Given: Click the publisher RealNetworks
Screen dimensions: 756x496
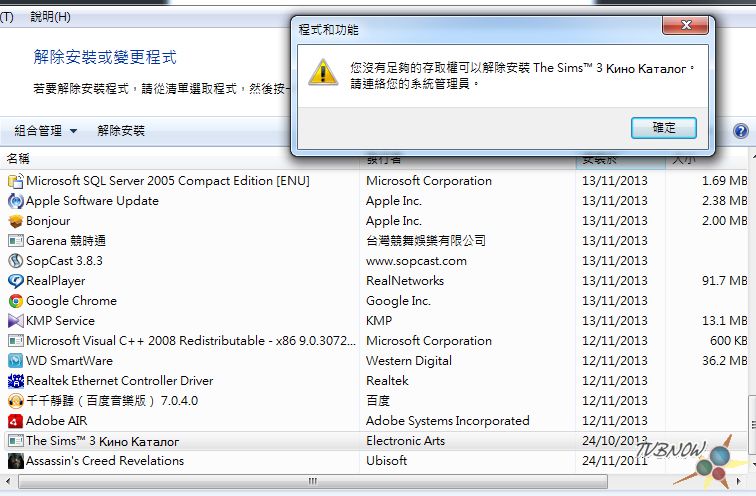Looking at the screenshot, I should [405, 281].
